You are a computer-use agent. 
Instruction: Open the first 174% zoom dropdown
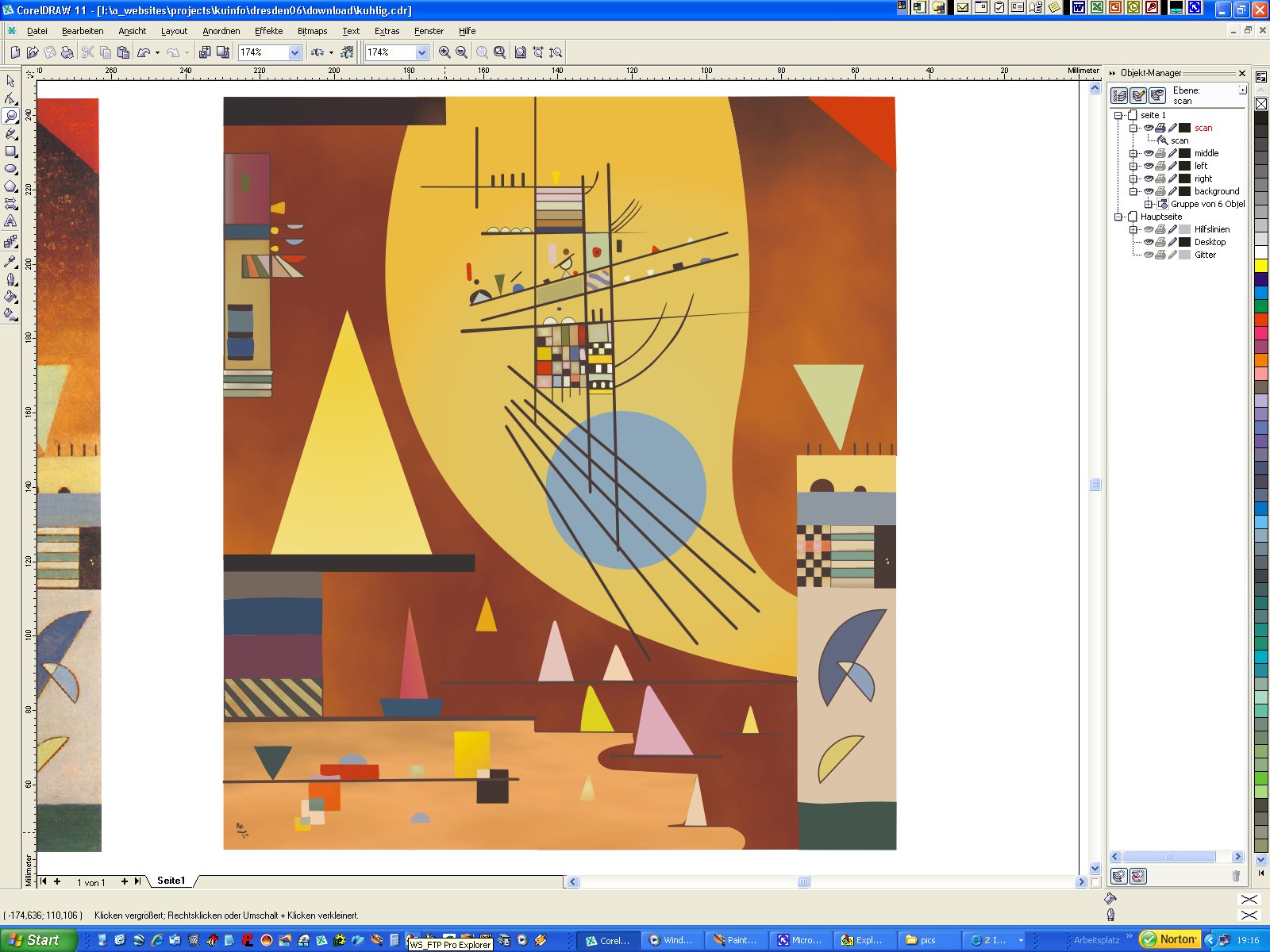294,52
